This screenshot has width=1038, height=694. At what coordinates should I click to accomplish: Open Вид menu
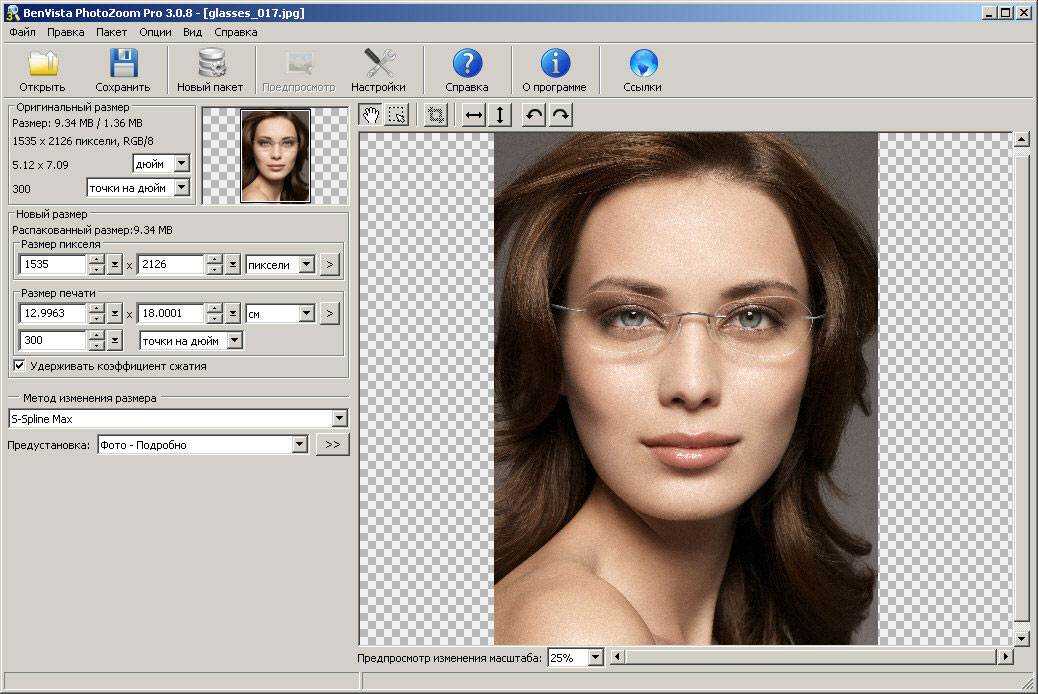[192, 32]
